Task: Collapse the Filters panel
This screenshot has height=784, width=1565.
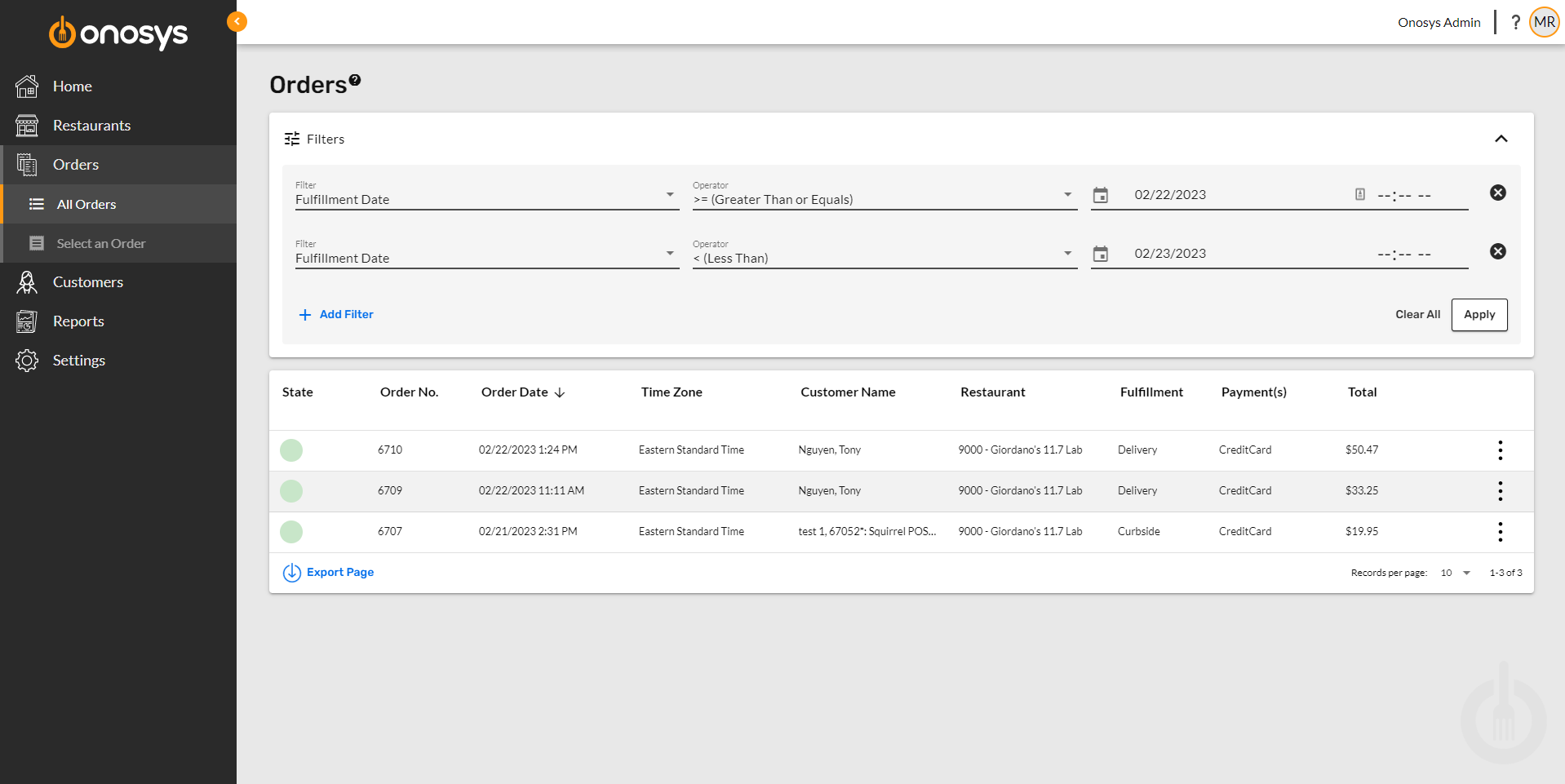Action: tap(1501, 139)
